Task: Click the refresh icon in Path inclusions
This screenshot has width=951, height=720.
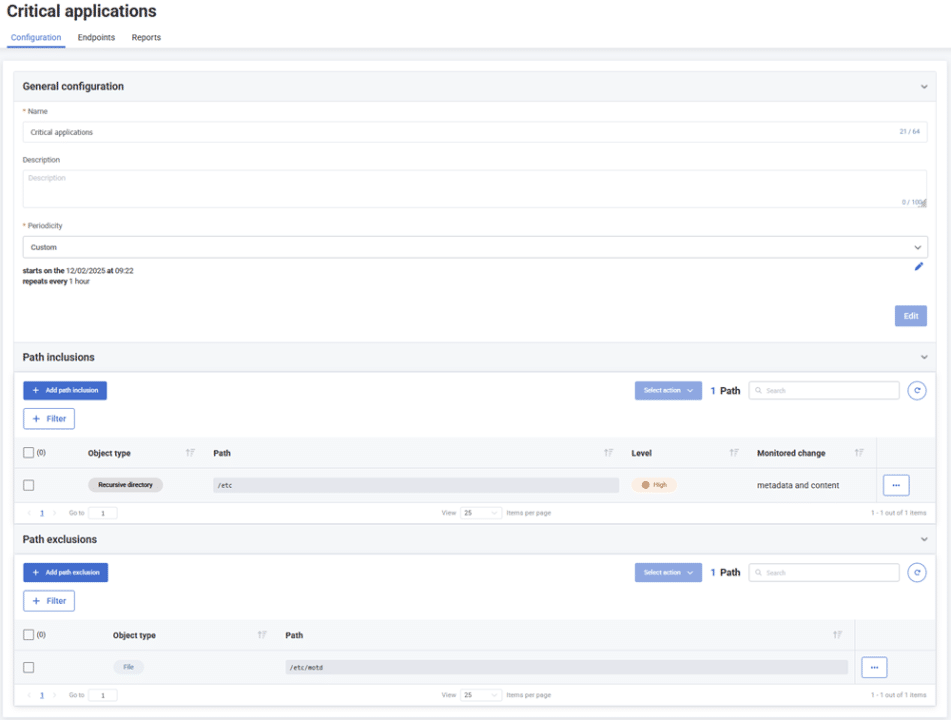Action: pyautogui.click(x=917, y=390)
